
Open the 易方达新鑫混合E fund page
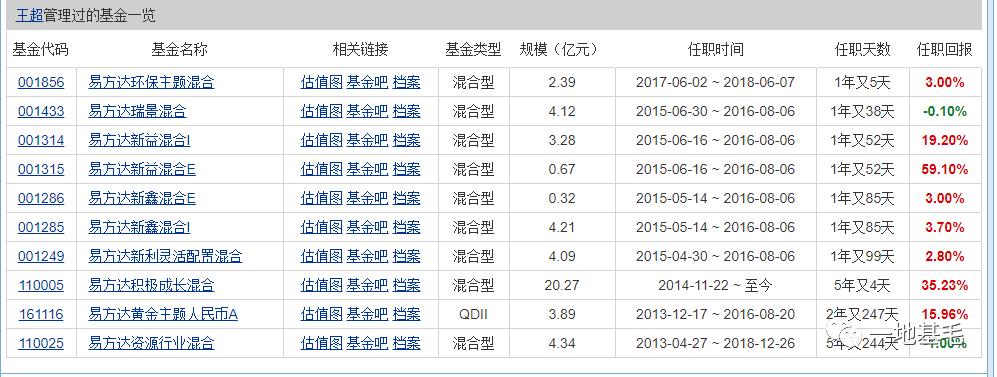[x=142, y=198]
